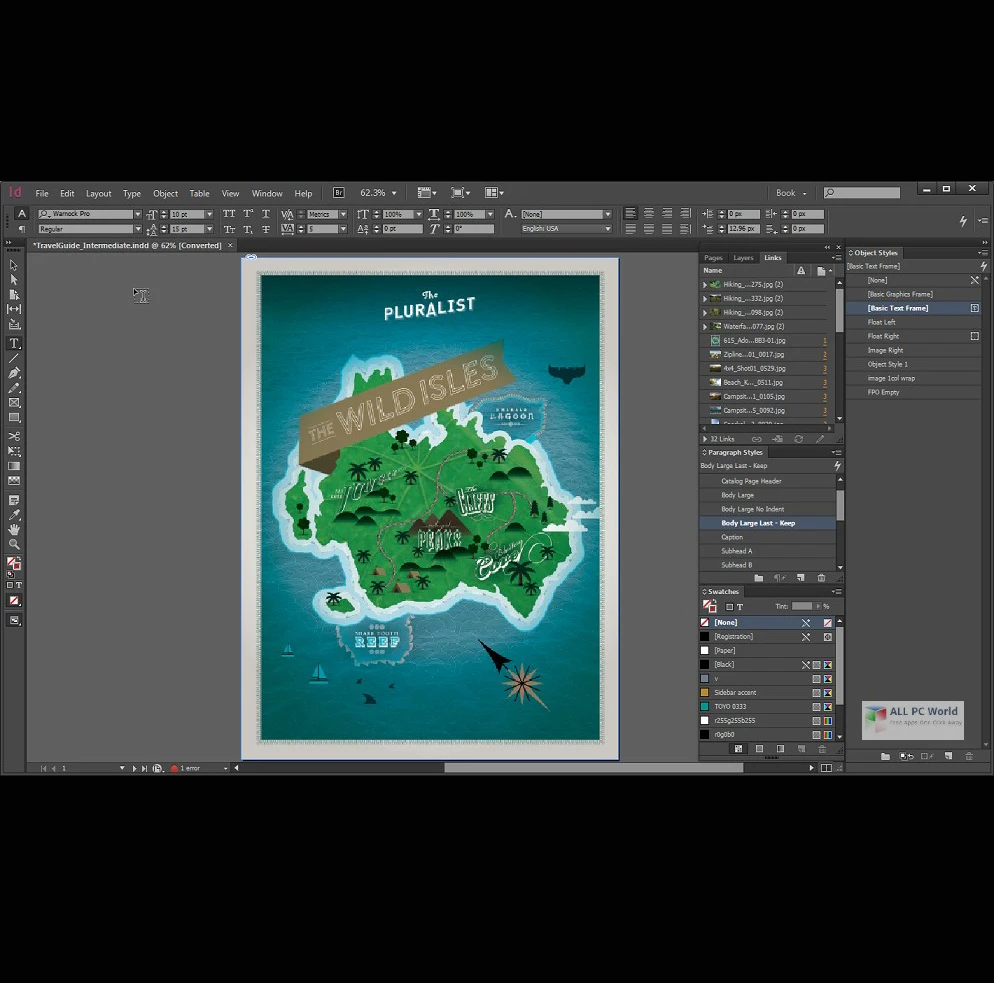Select the Zoom magnifier tool

[x=14, y=544]
